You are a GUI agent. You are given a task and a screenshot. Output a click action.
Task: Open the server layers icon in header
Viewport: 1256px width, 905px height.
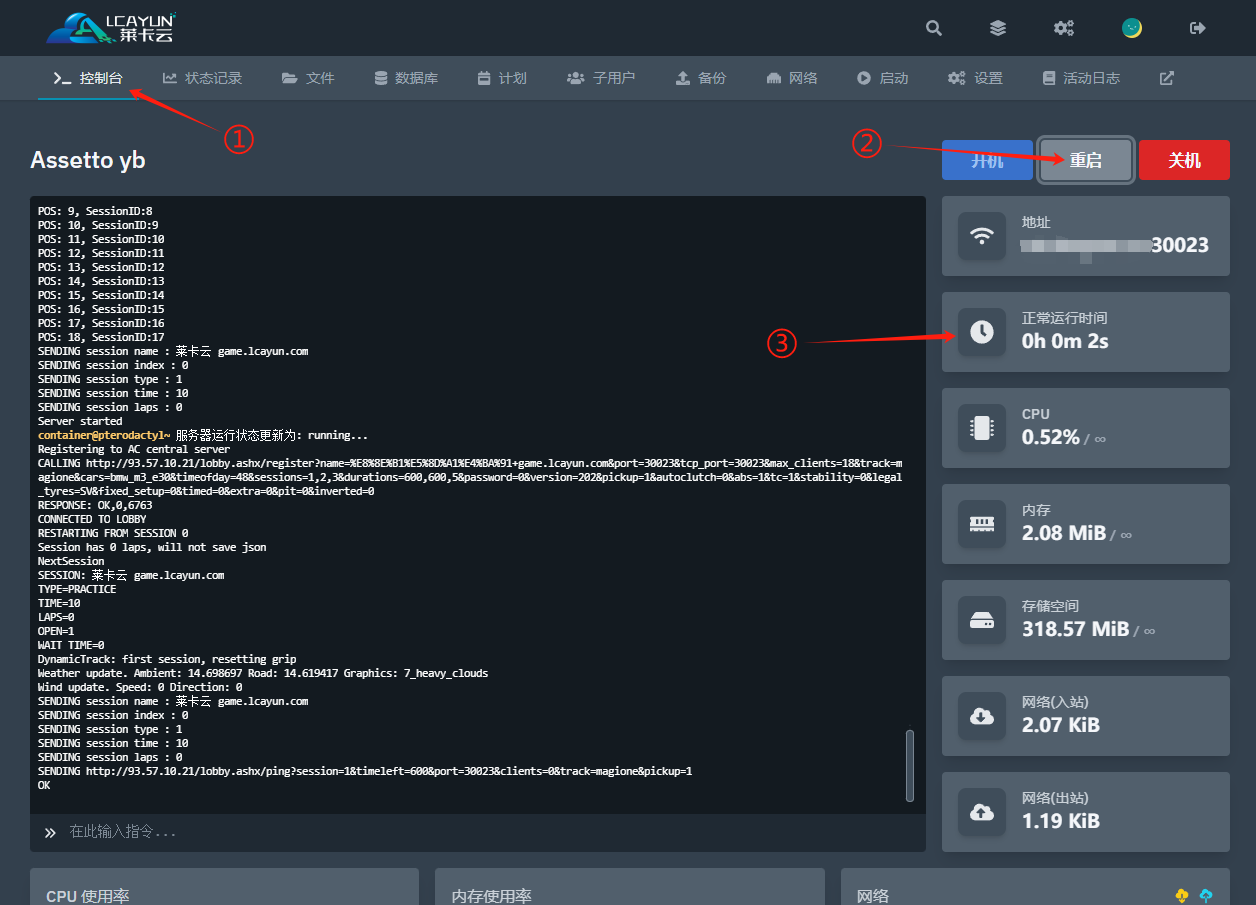(x=998, y=28)
